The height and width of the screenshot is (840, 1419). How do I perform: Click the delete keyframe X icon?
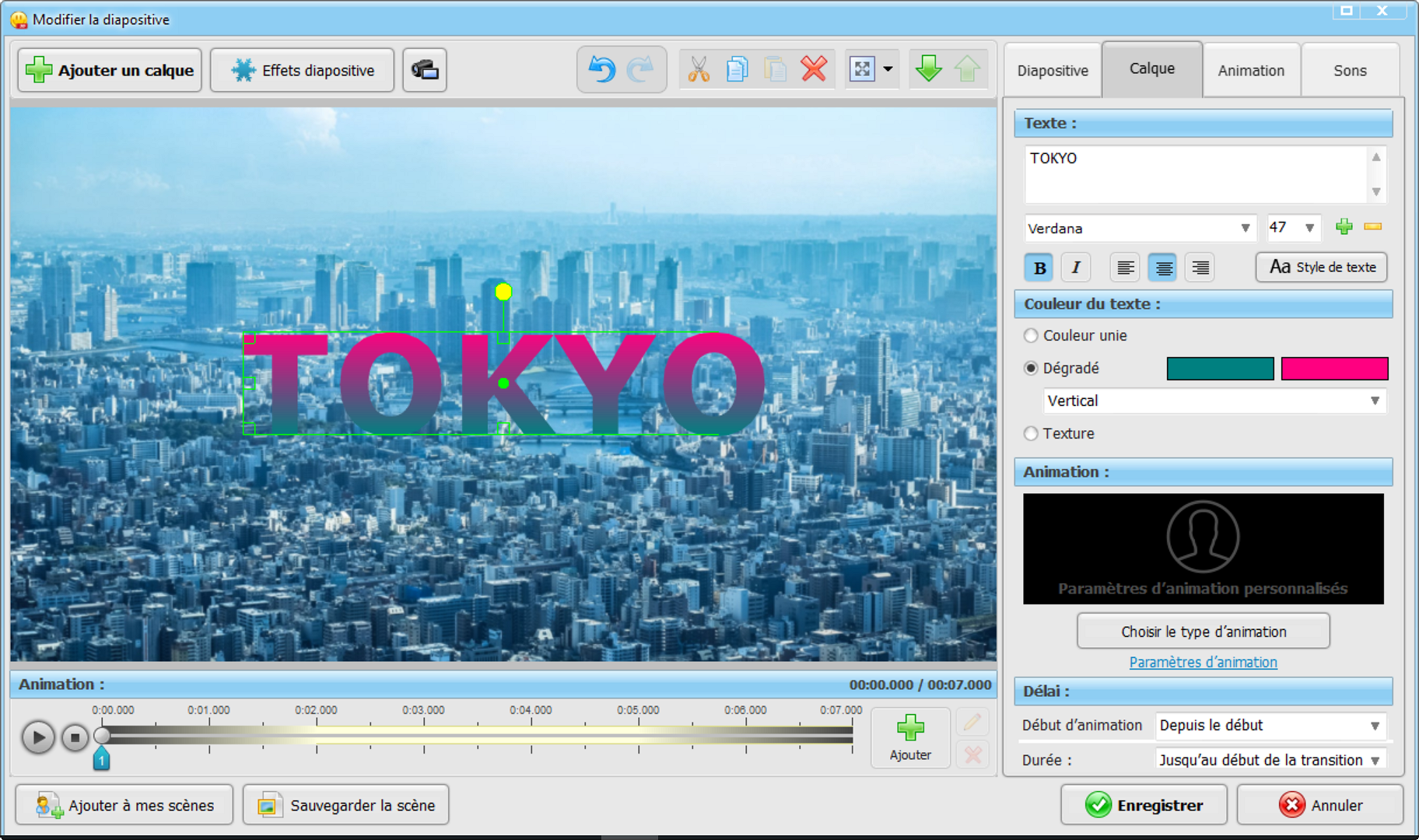pyautogui.click(x=972, y=754)
